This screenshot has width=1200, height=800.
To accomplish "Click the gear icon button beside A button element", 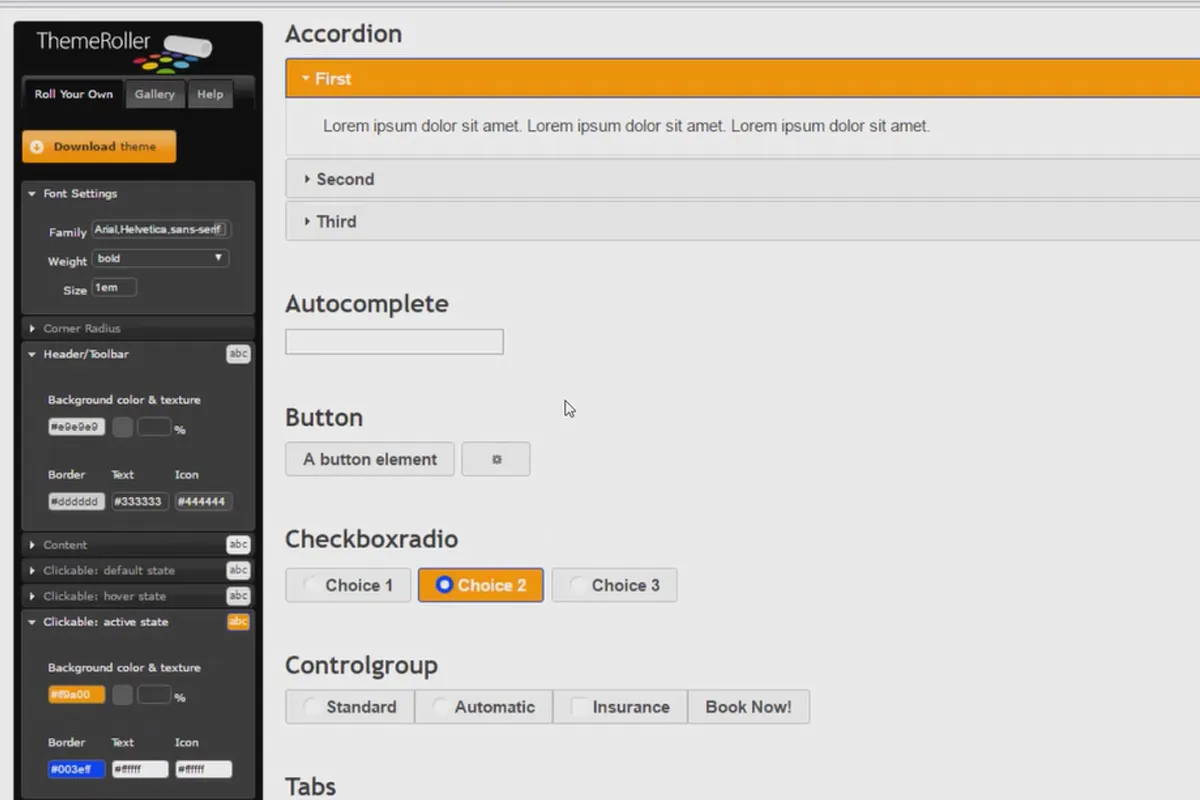I will [x=496, y=459].
